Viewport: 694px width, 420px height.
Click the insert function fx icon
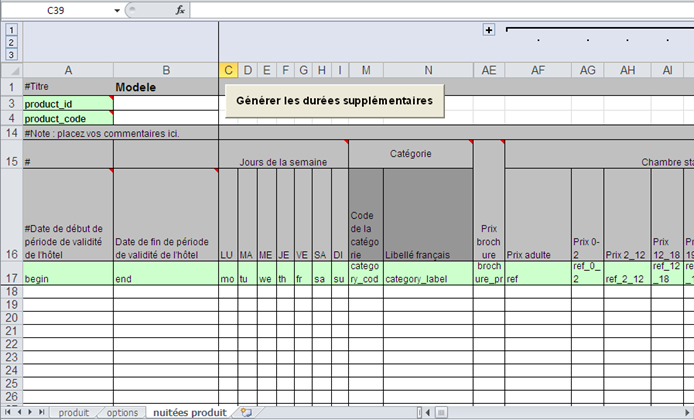tap(180, 10)
